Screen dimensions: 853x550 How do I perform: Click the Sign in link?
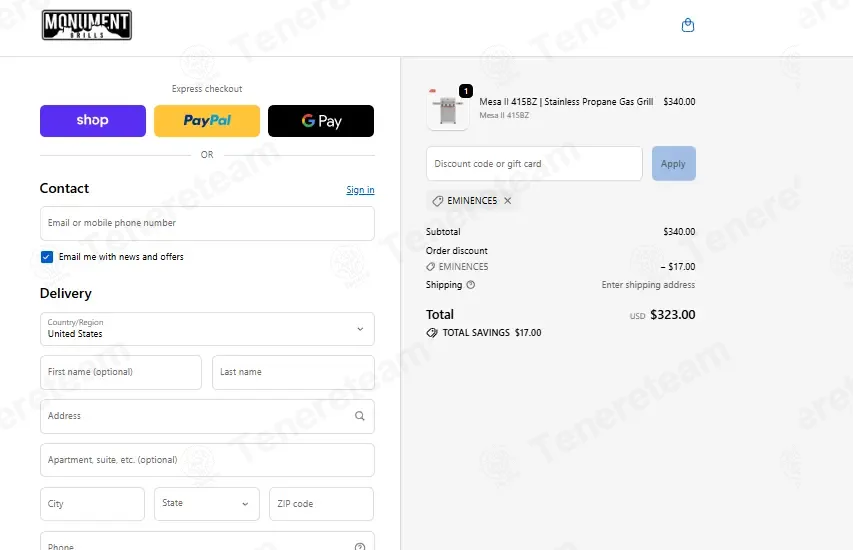tap(360, 190)
